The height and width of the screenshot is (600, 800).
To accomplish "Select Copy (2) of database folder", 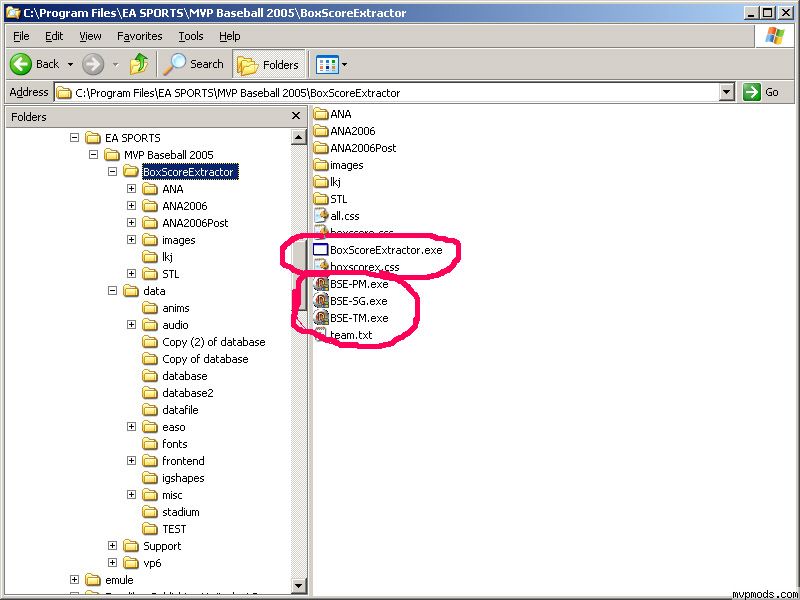I will coord(204,342).
